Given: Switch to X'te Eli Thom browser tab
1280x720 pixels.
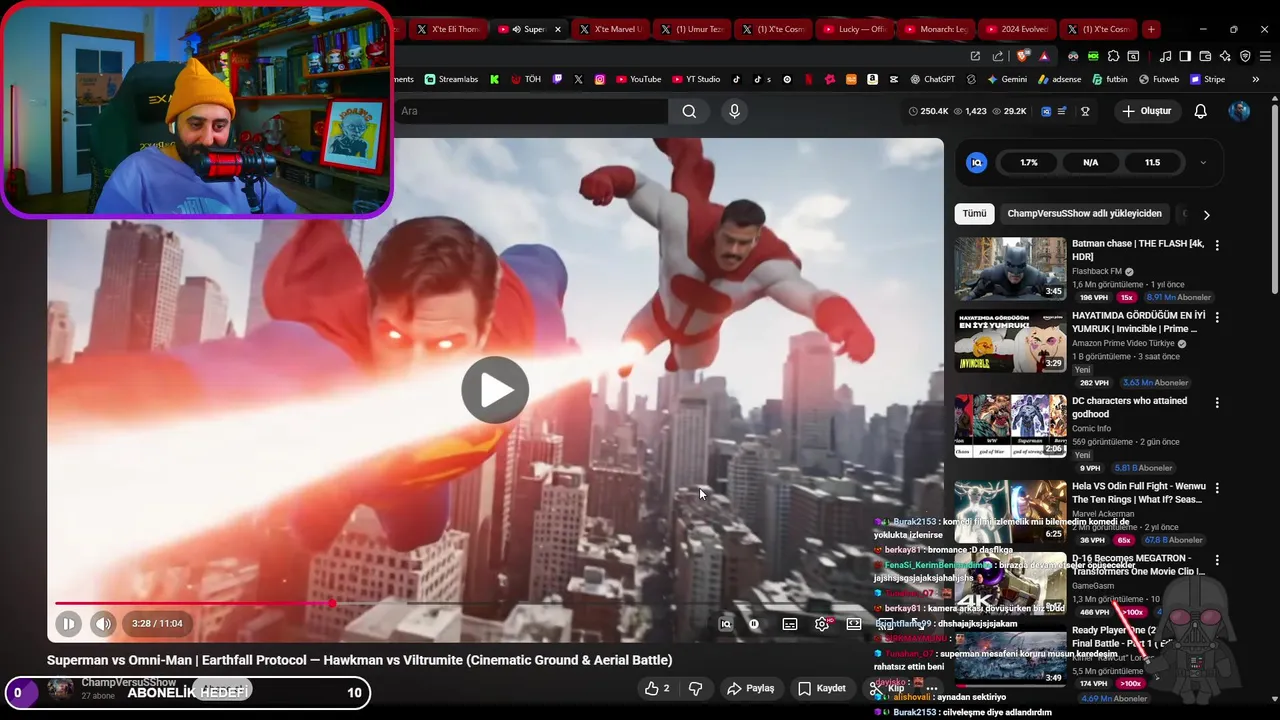Looking at the screenshot, I should 448,29.
